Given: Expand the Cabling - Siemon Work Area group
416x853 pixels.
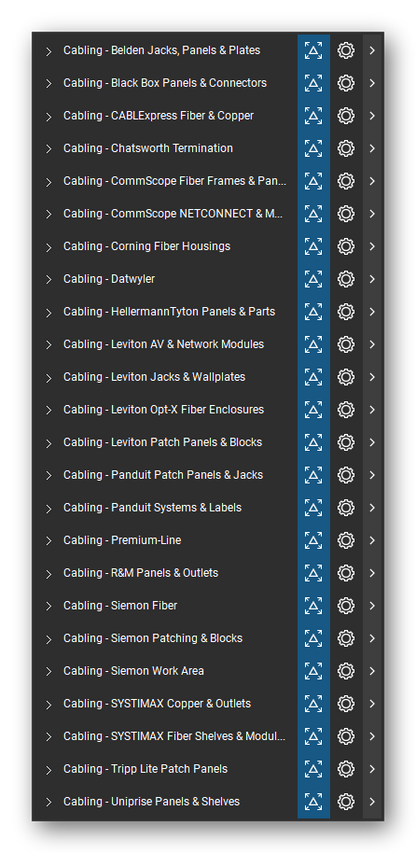Looking at the screenshot, I should (48, 671).
